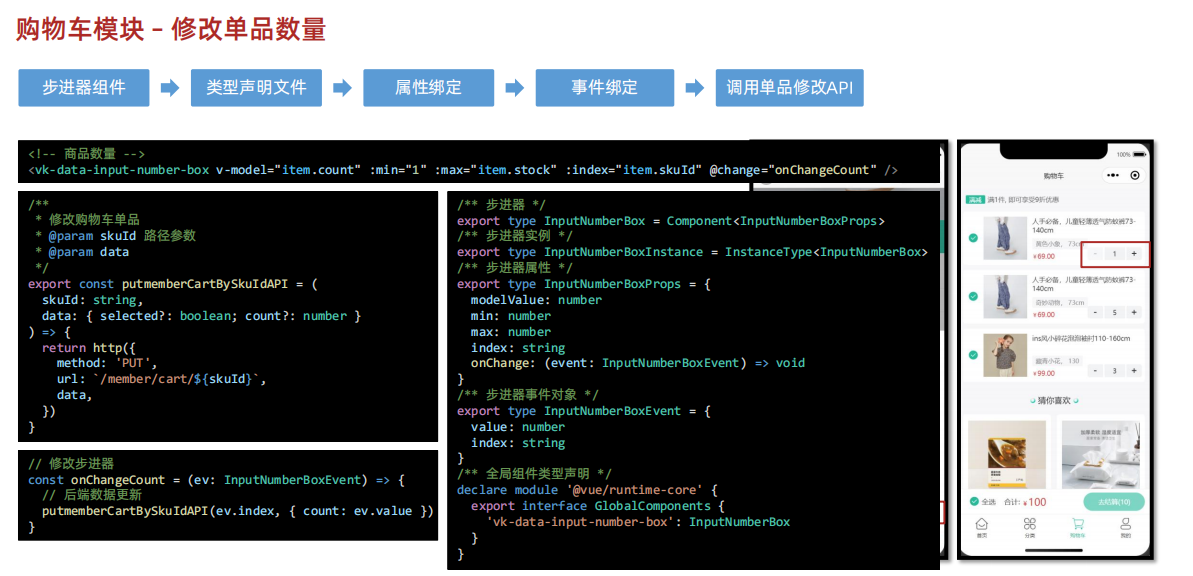Click the const onChangeCount handler line
Image resolution: width=1193 pixels, height=576 pixels.
tap(218, 480)
